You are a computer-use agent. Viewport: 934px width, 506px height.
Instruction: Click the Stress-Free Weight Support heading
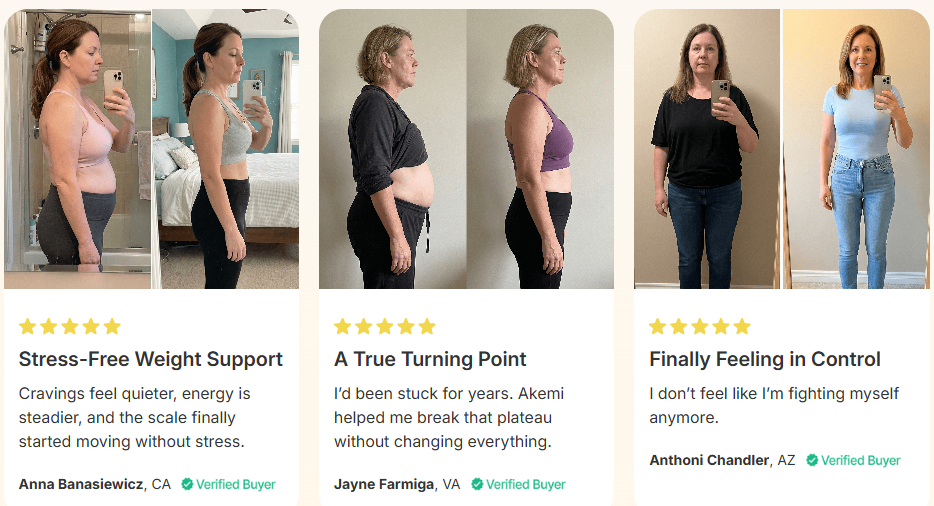(x=151, y=359)
